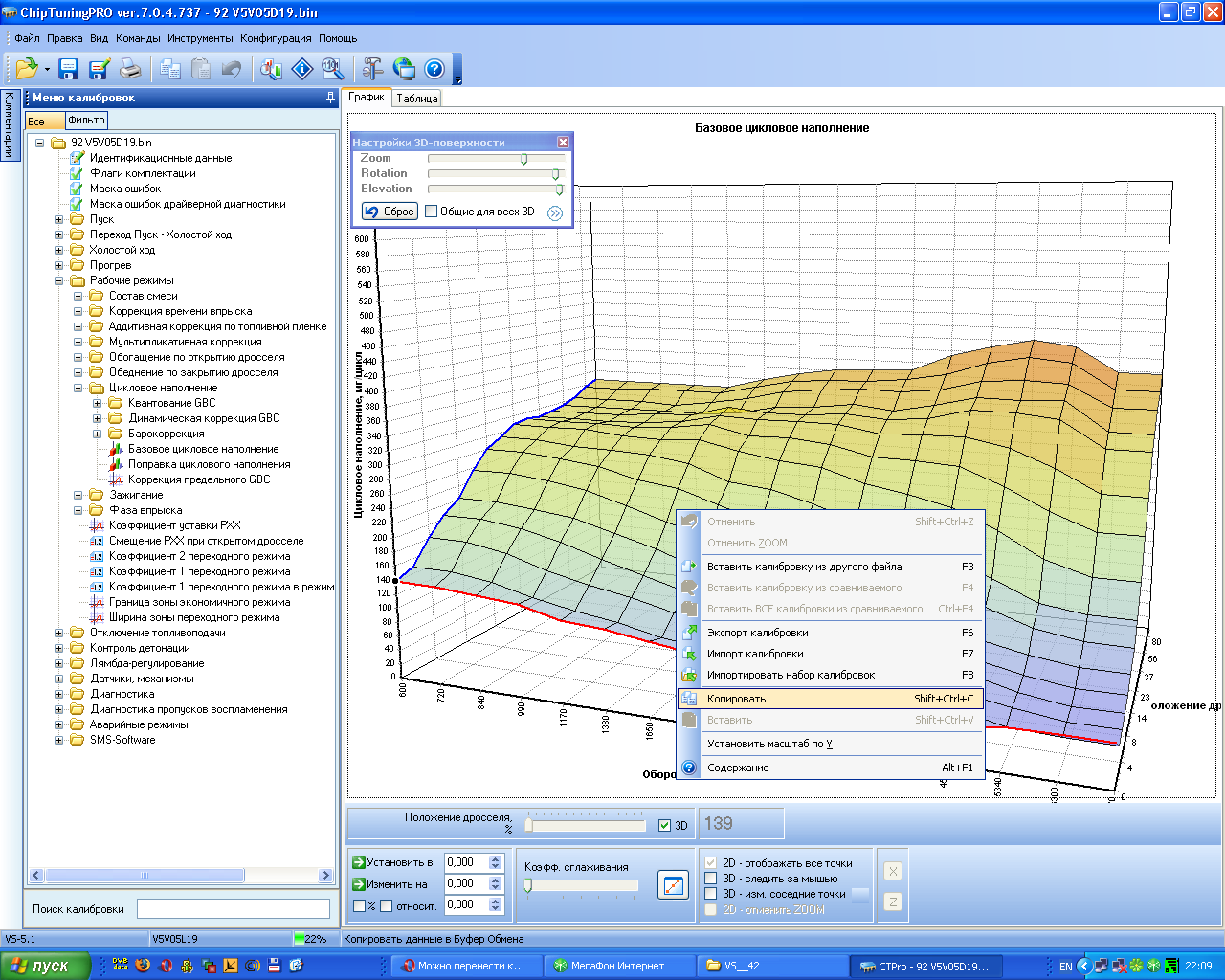Click the smoothing apply graph button
1225x980 pixels.
tap(673, 885)
